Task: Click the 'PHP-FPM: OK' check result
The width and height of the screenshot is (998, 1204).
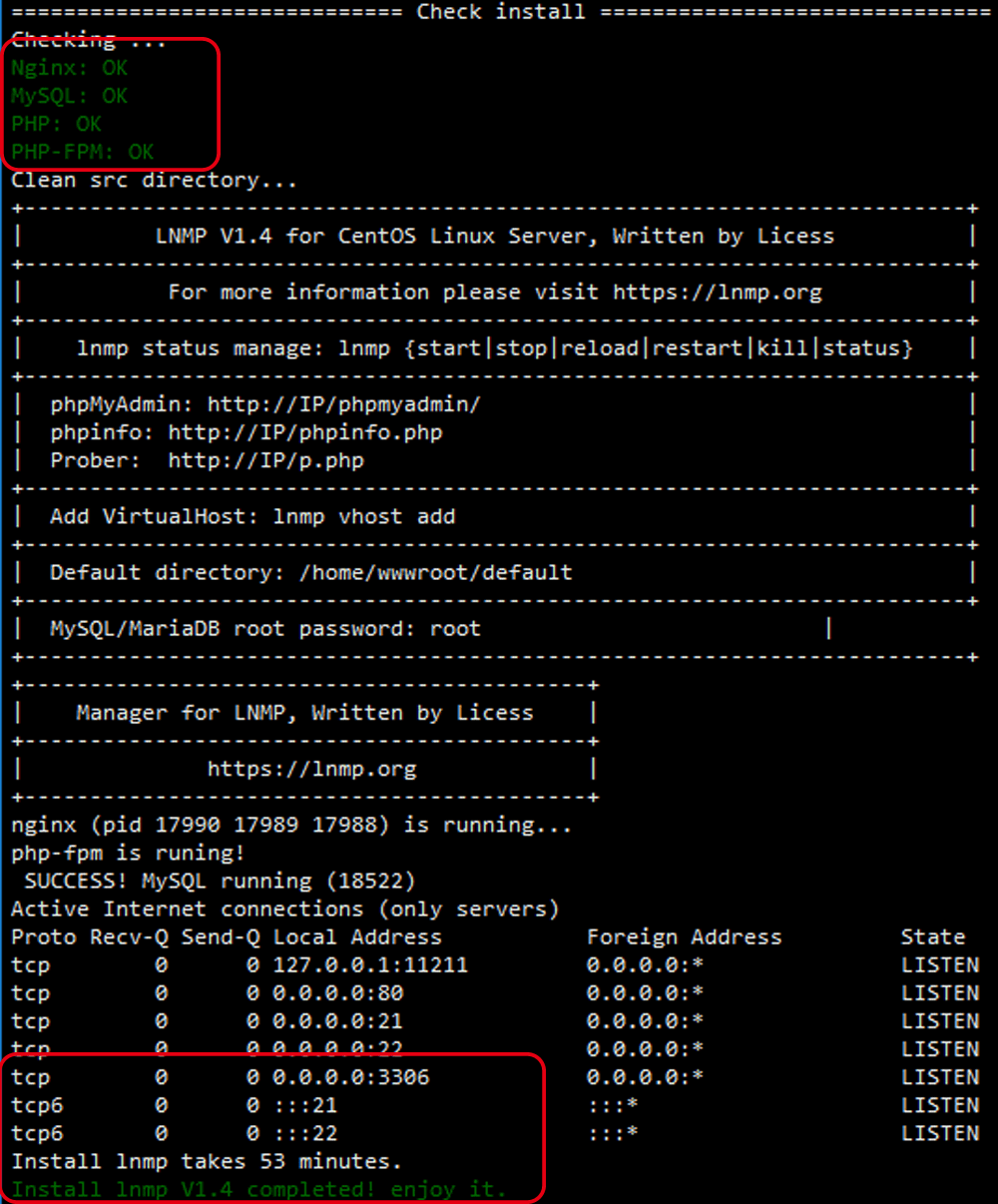Action: (83, 153)
